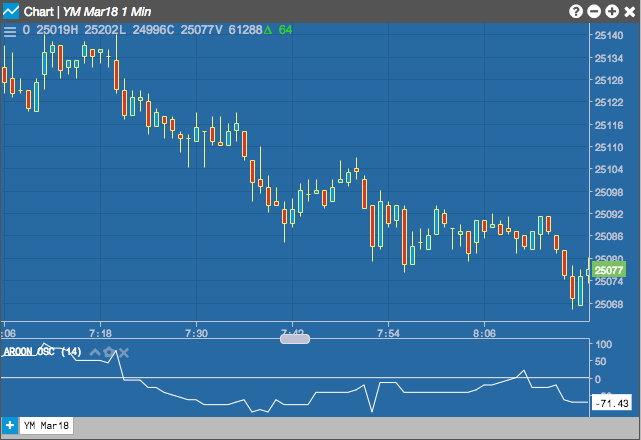The height and width of the screenshot is (440, 641).
Task: Click the volume value 61288 in header
Action: point(245,30)
